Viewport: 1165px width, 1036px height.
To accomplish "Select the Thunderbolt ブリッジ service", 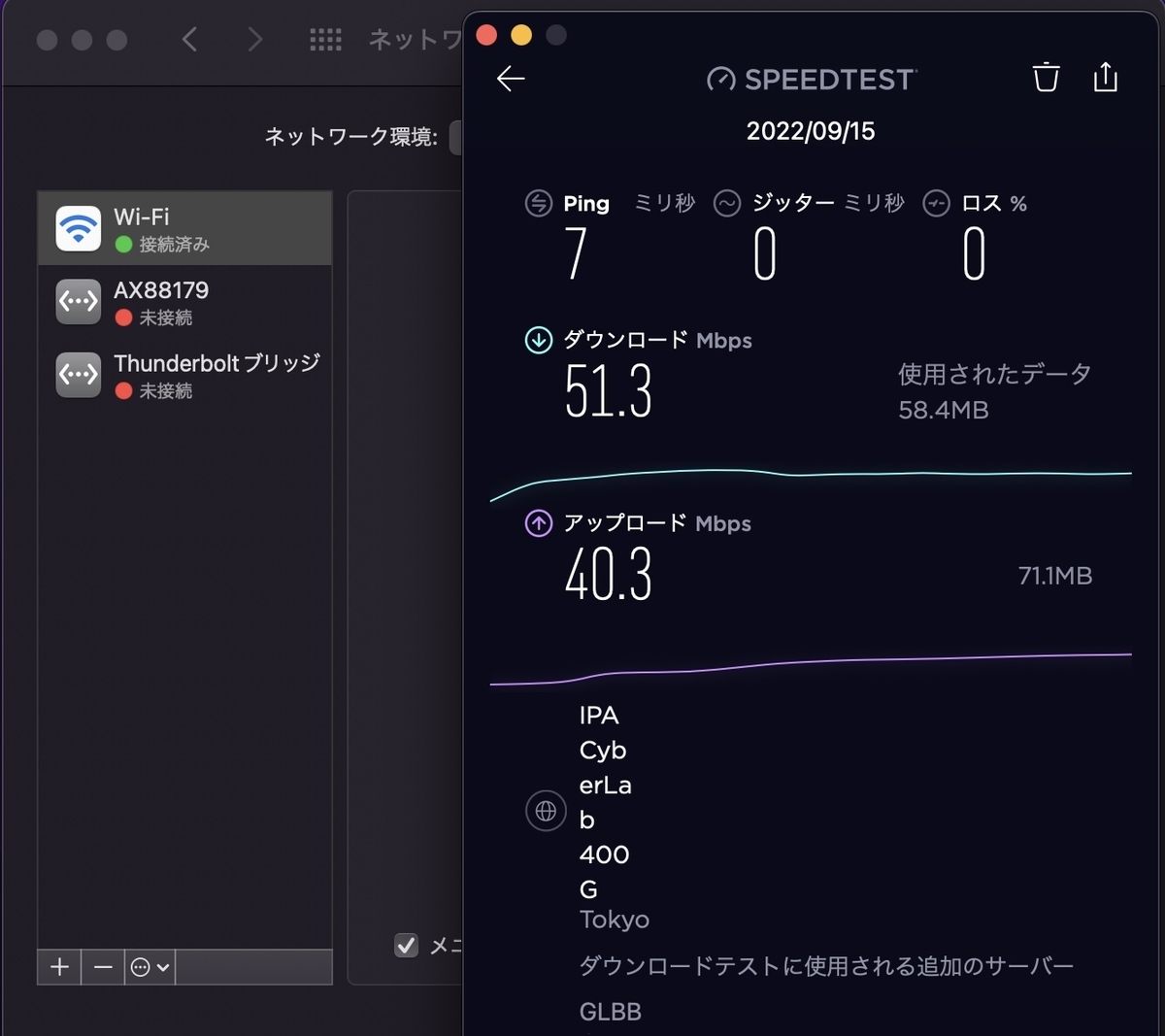I will (184, 375).
